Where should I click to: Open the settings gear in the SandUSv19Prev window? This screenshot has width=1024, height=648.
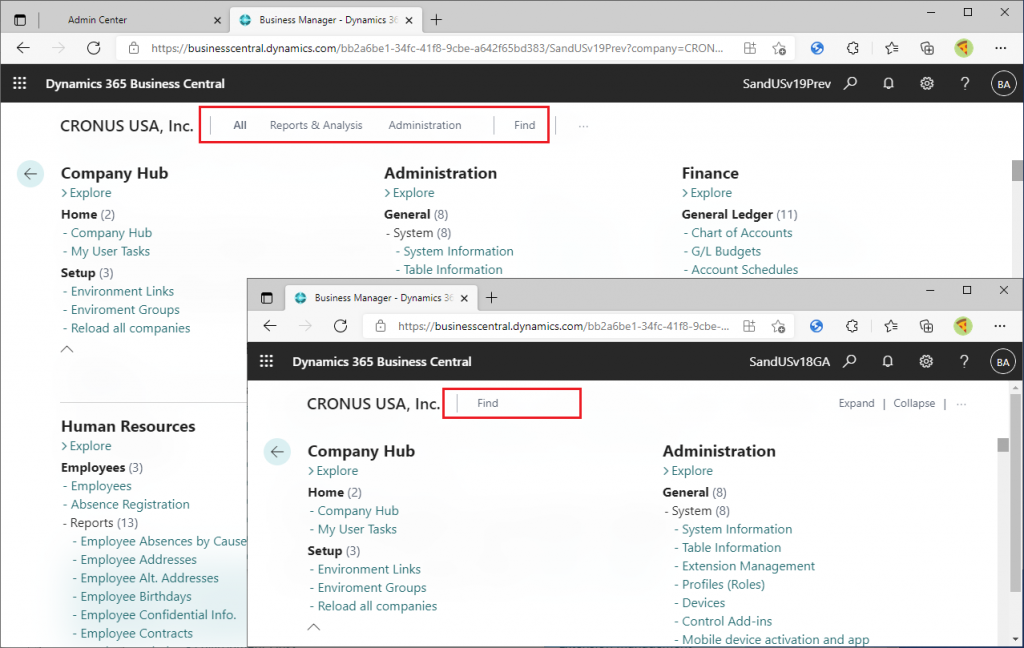927,84
